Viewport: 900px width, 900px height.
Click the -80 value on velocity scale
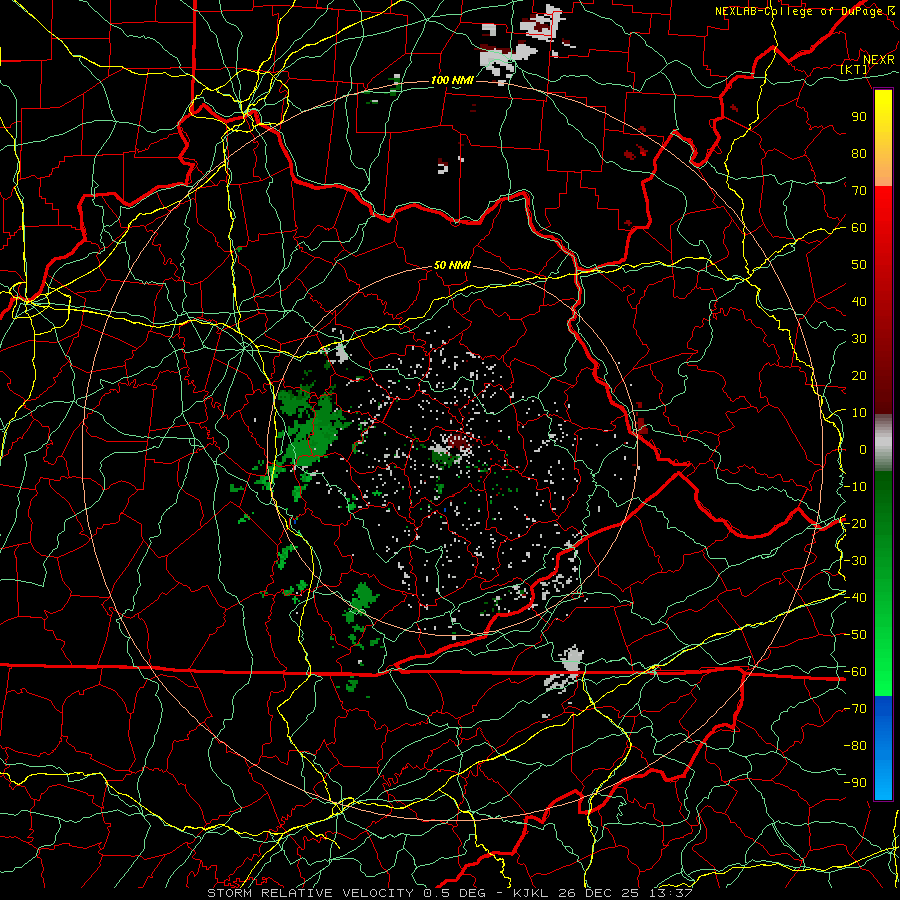855,746
